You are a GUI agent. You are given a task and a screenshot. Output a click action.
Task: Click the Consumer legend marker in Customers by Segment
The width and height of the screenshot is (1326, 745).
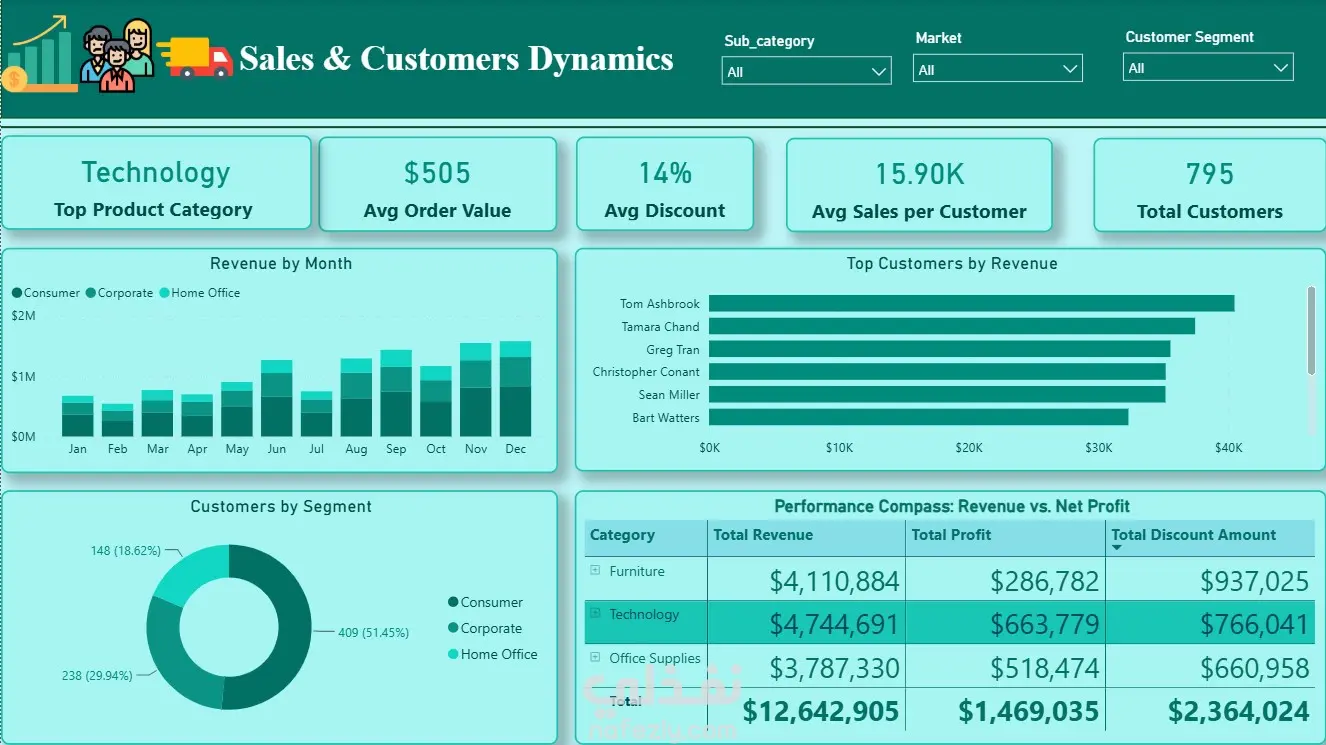point(453,602)
